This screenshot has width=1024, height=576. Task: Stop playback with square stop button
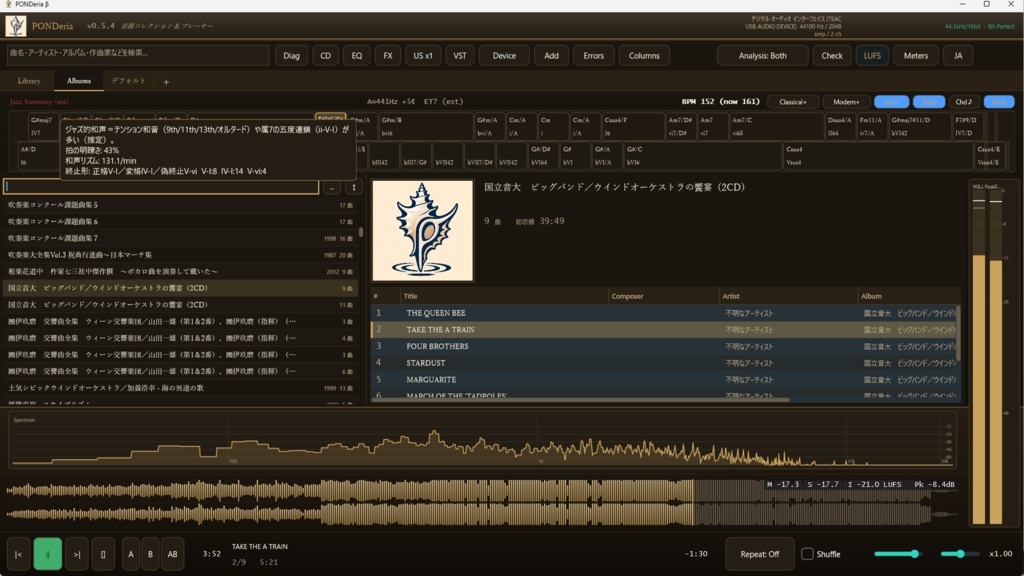click(103, 554)
